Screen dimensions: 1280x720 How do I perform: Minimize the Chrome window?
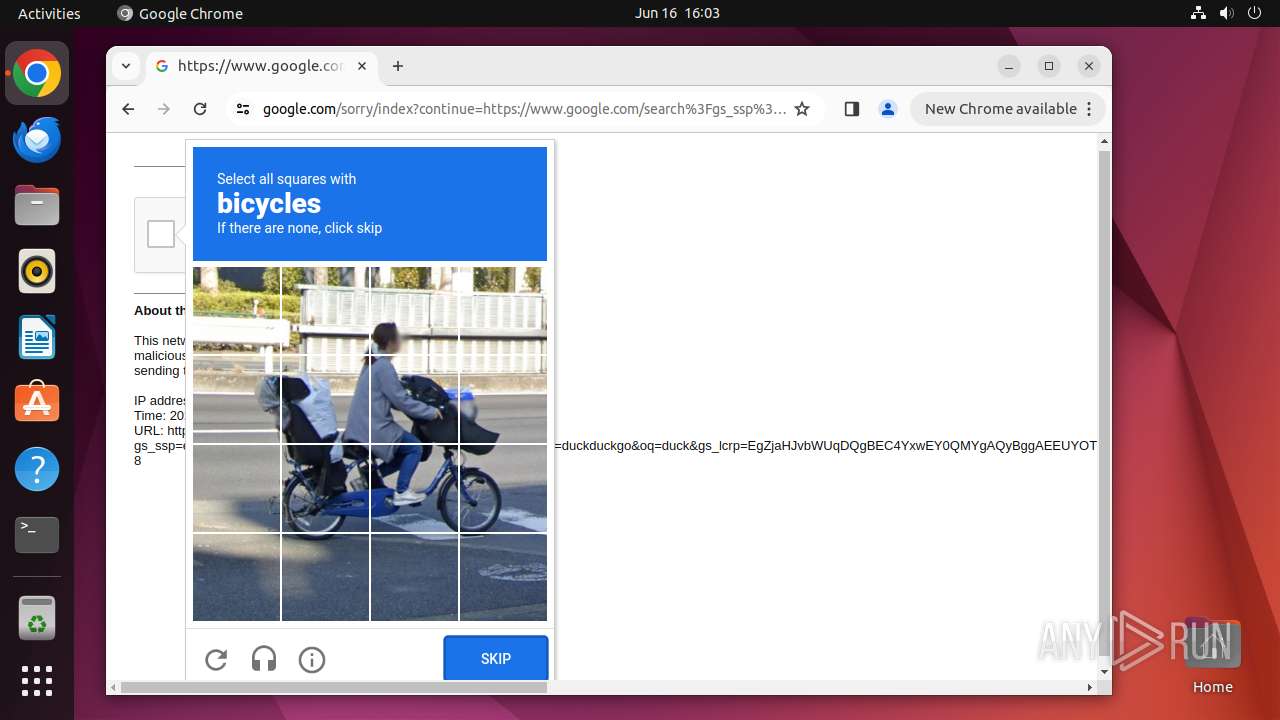(1009, 66)
